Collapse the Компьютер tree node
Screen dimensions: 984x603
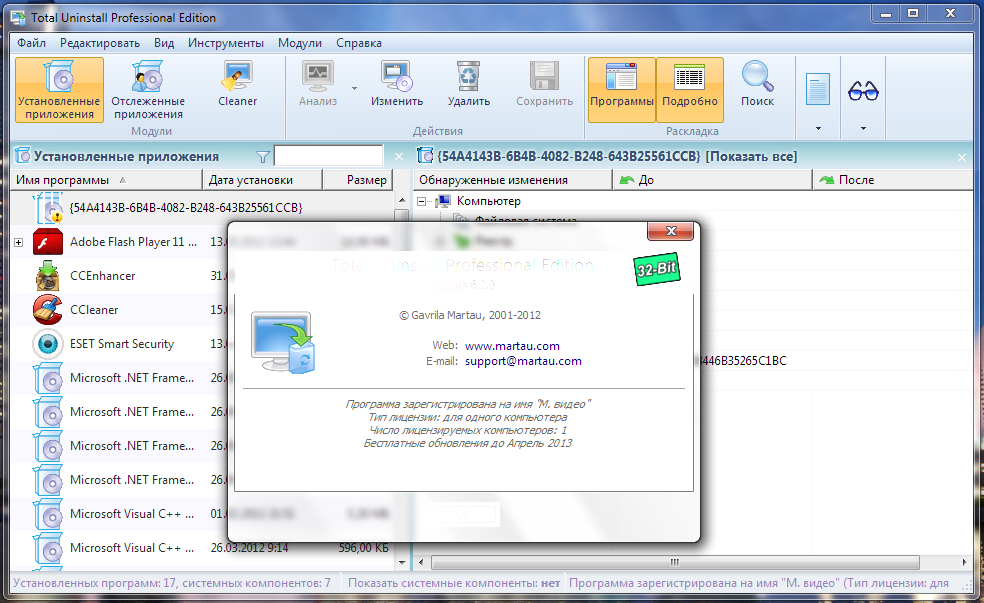(422, 201)
